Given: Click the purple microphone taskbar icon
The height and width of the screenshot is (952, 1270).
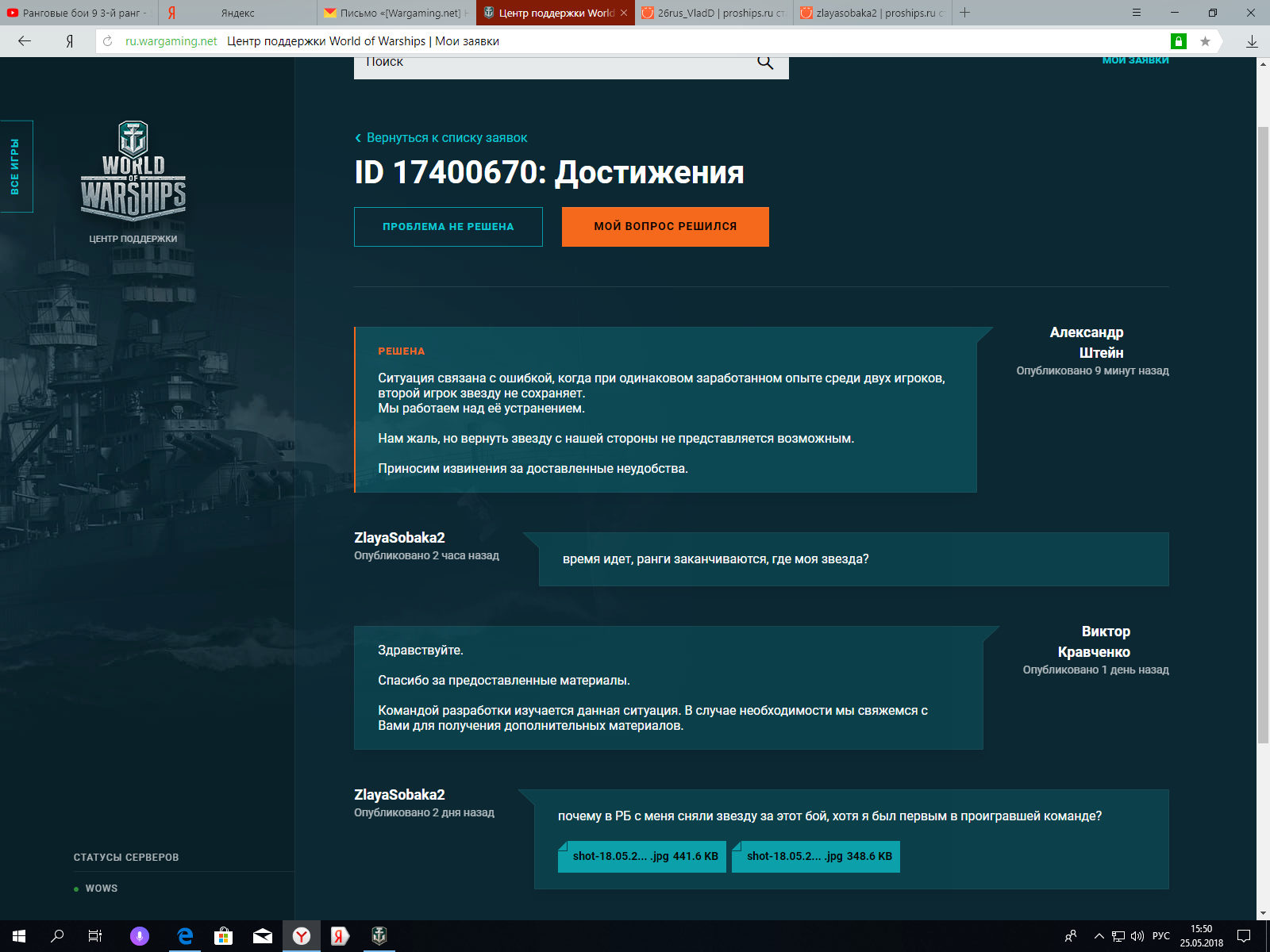Looking at the screenshot, I should (x=140, y=936).
